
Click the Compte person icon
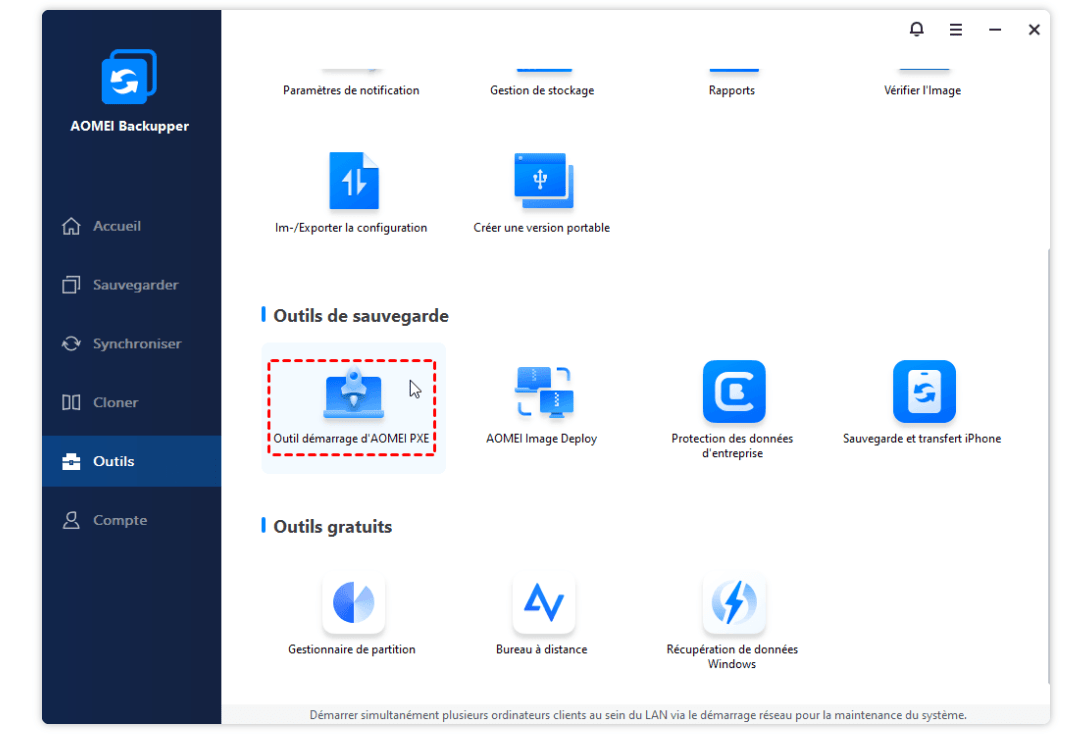[71, 520]
